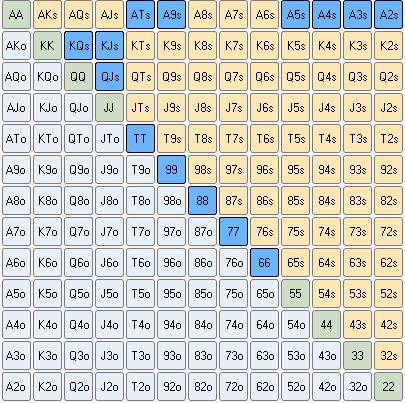405x403 pixels.
Task: Select the 32o offsuit cell
Action: coord(357,386)
